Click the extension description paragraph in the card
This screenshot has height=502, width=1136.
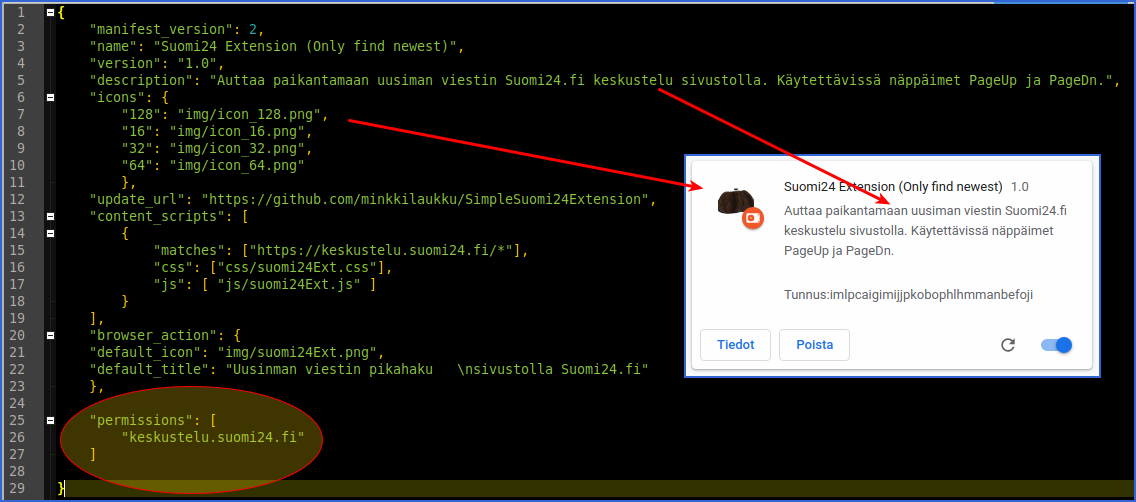pos(926,230)
